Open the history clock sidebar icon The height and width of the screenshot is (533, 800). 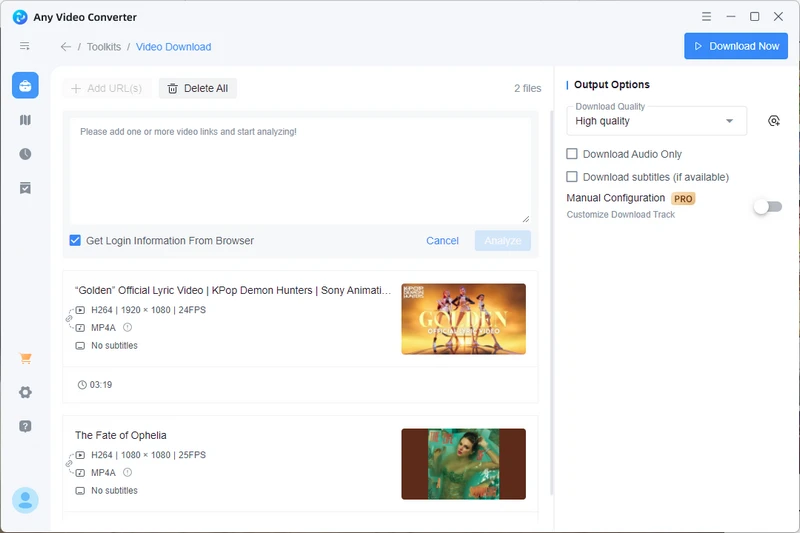[25, 154]
